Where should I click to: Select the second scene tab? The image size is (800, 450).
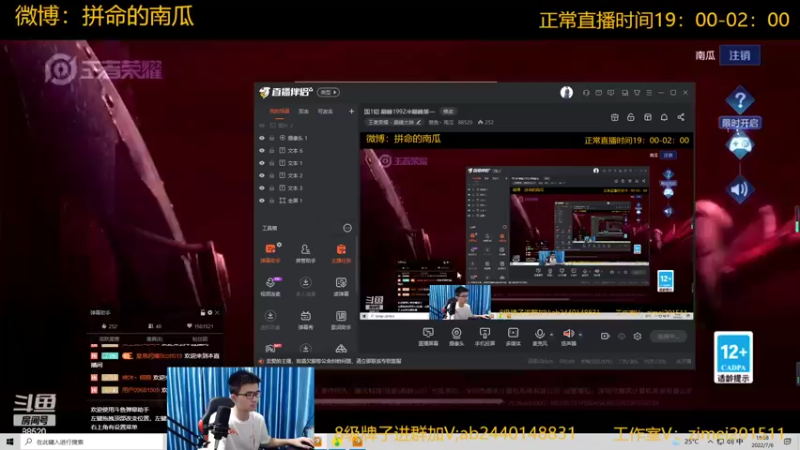(x=304, y=111)
